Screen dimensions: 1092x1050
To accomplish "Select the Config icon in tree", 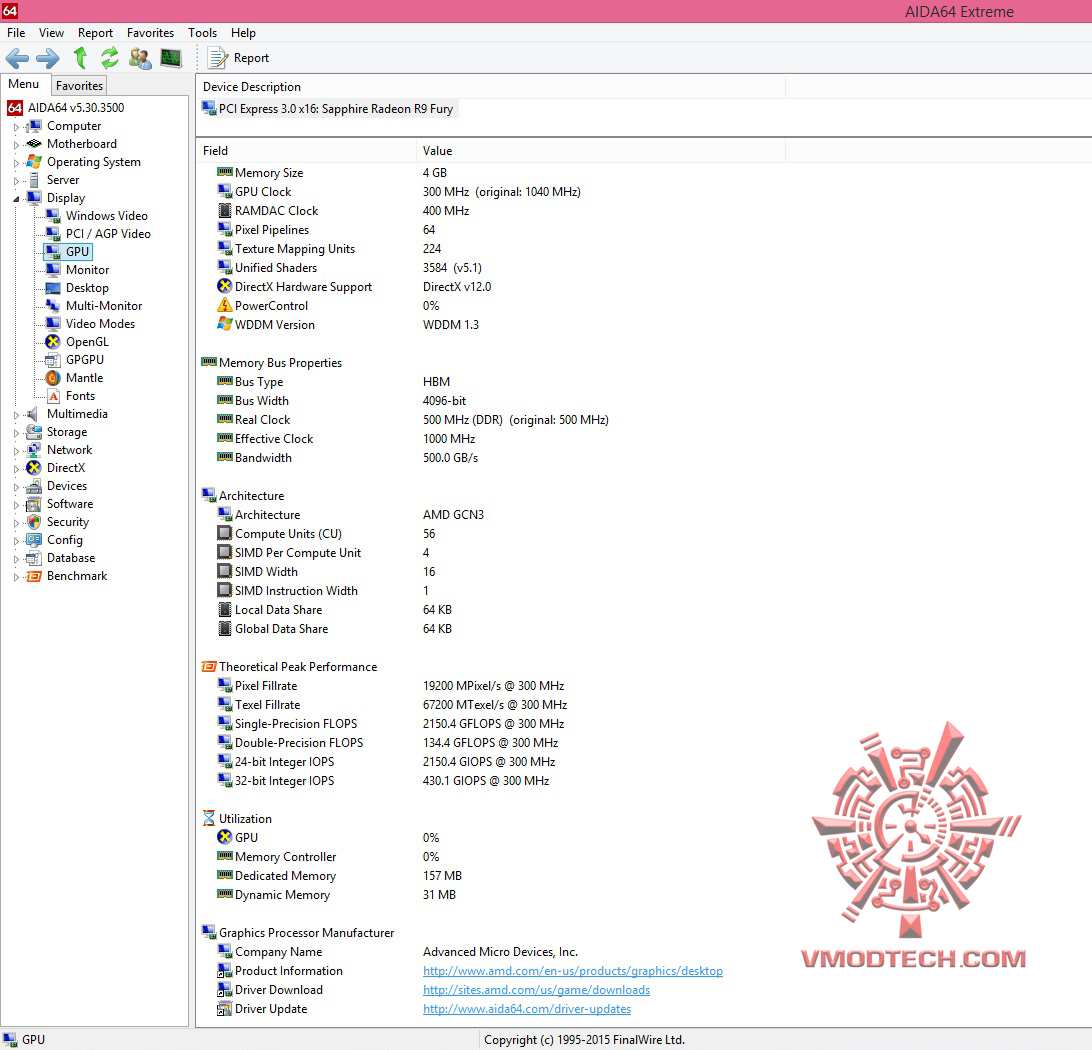I will tap(34, 540).
